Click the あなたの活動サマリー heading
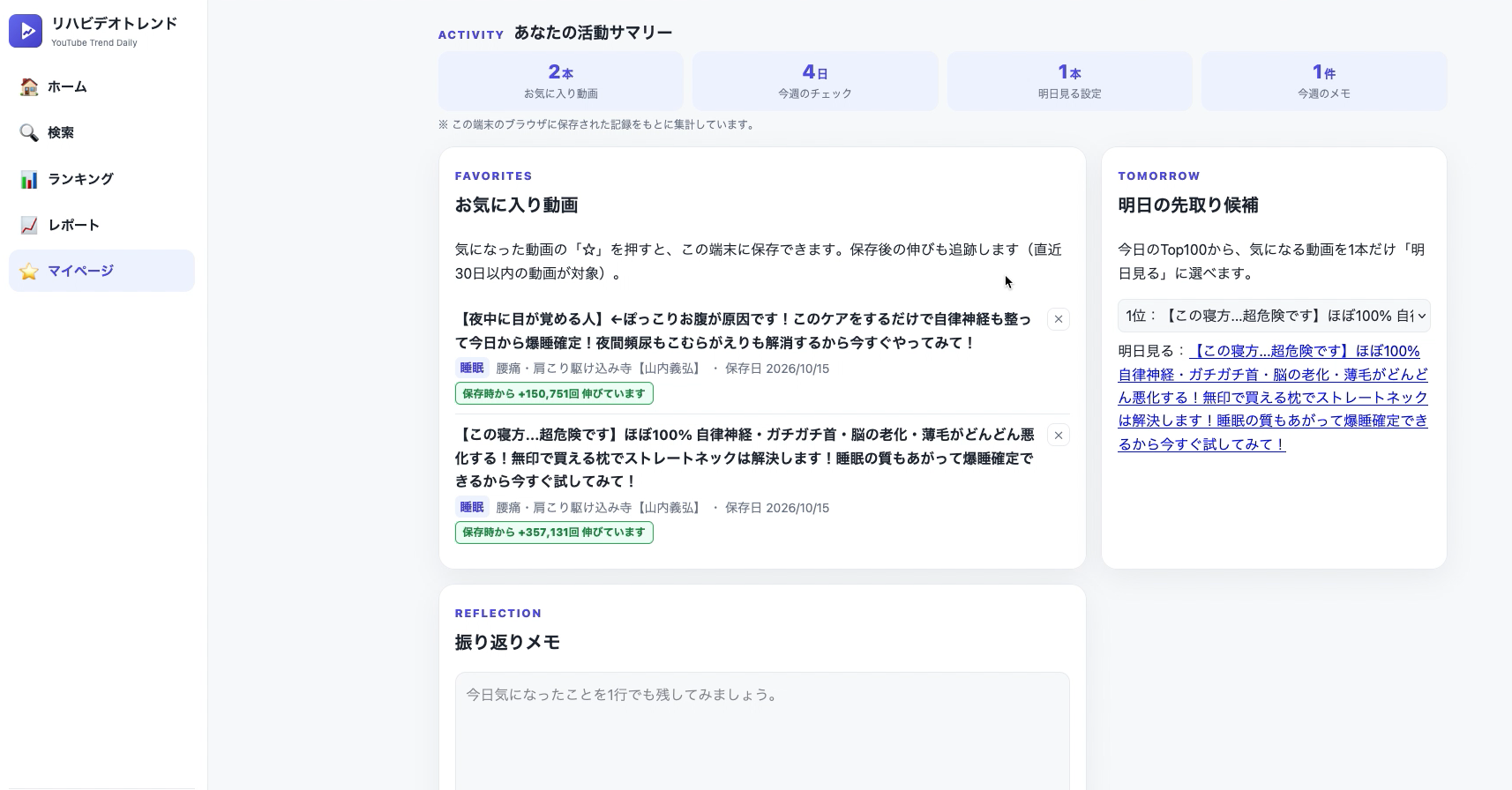Image resolution: width=1512 pixels, height=790 pixels. tap(593, 33)
